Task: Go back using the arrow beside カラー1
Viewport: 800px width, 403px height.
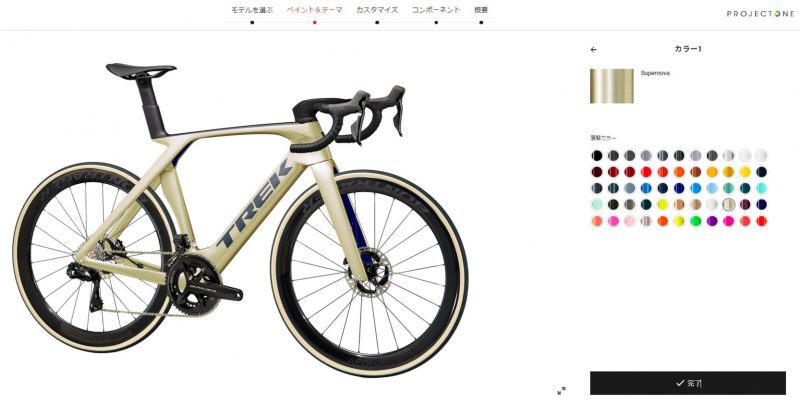Action: 593,49
